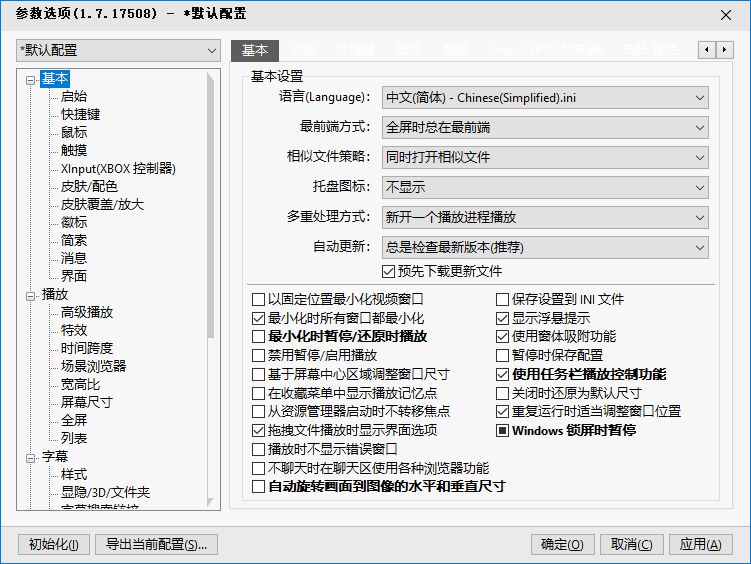Open the 自动更新 dropdown
The width and height of the screenshot is (751, 564).
[x=545, y=247]
